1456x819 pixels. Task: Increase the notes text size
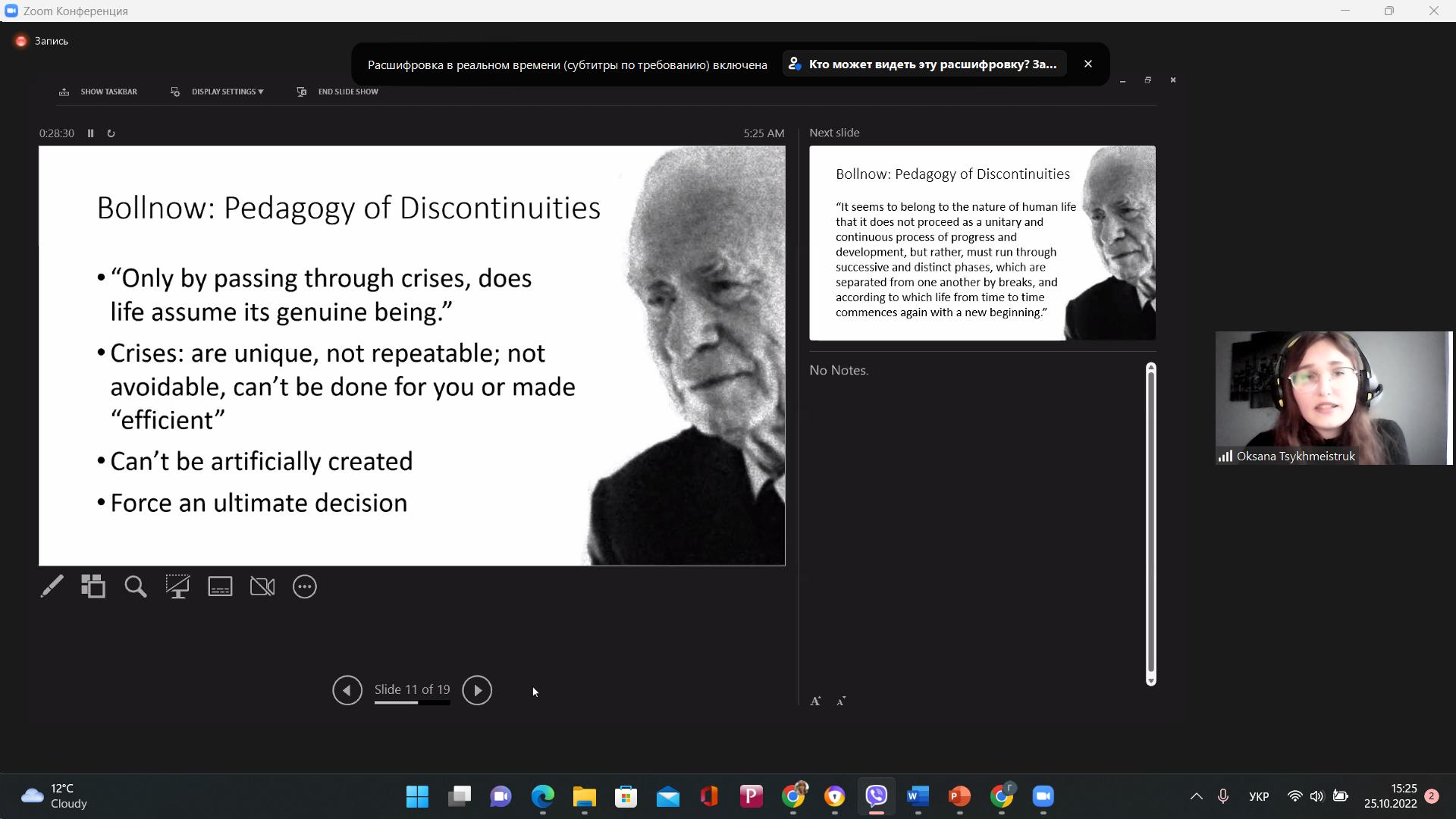816,701
